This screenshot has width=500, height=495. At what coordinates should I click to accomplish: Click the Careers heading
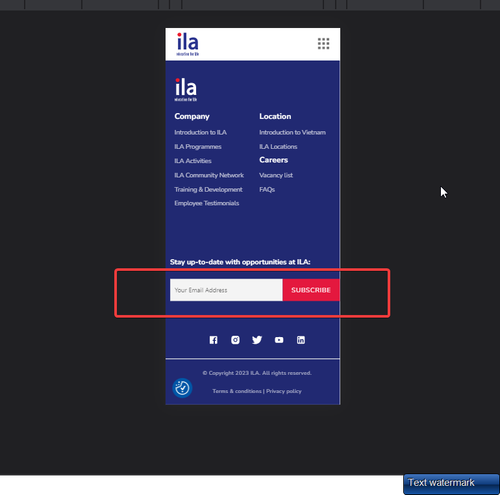[274, 160]
